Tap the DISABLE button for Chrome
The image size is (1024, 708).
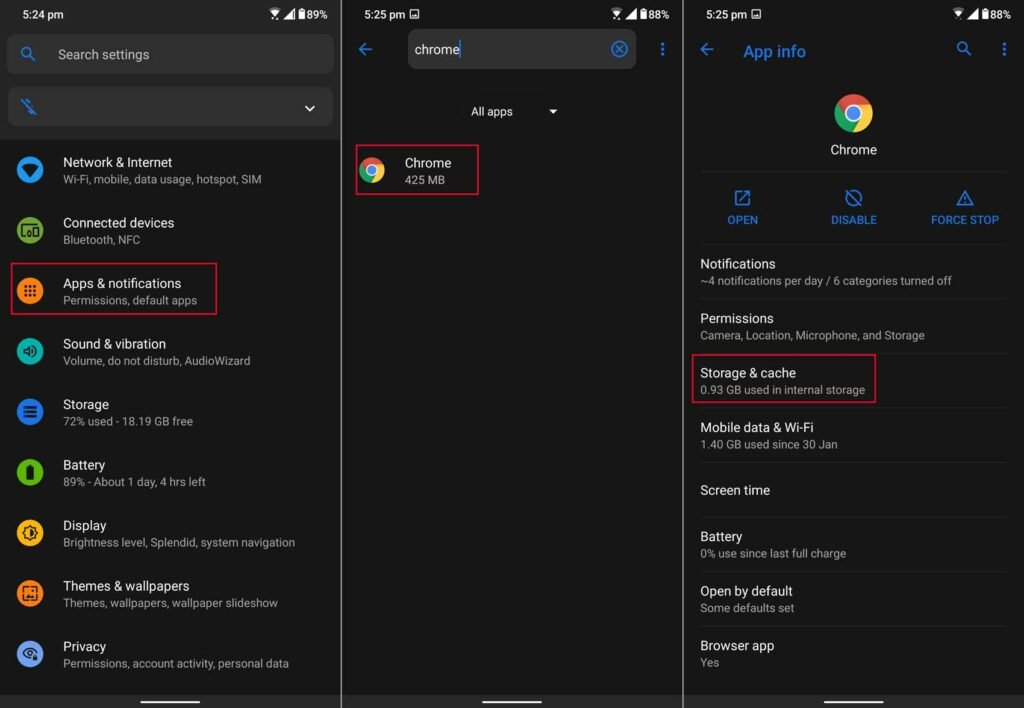click(x=854, y=207)
